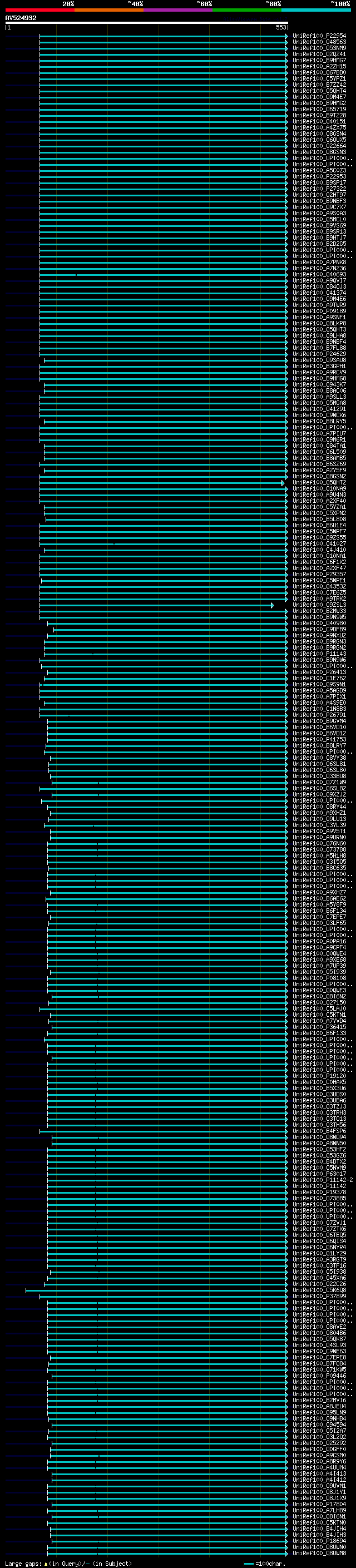Open hit UniRef100_Q53NM9
356x1568 pixels.
pos(319,48)
